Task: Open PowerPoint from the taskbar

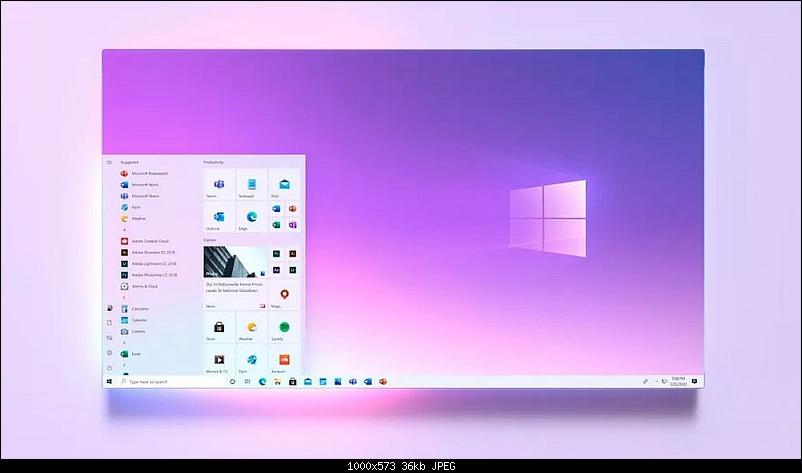Action: [383, 381]
